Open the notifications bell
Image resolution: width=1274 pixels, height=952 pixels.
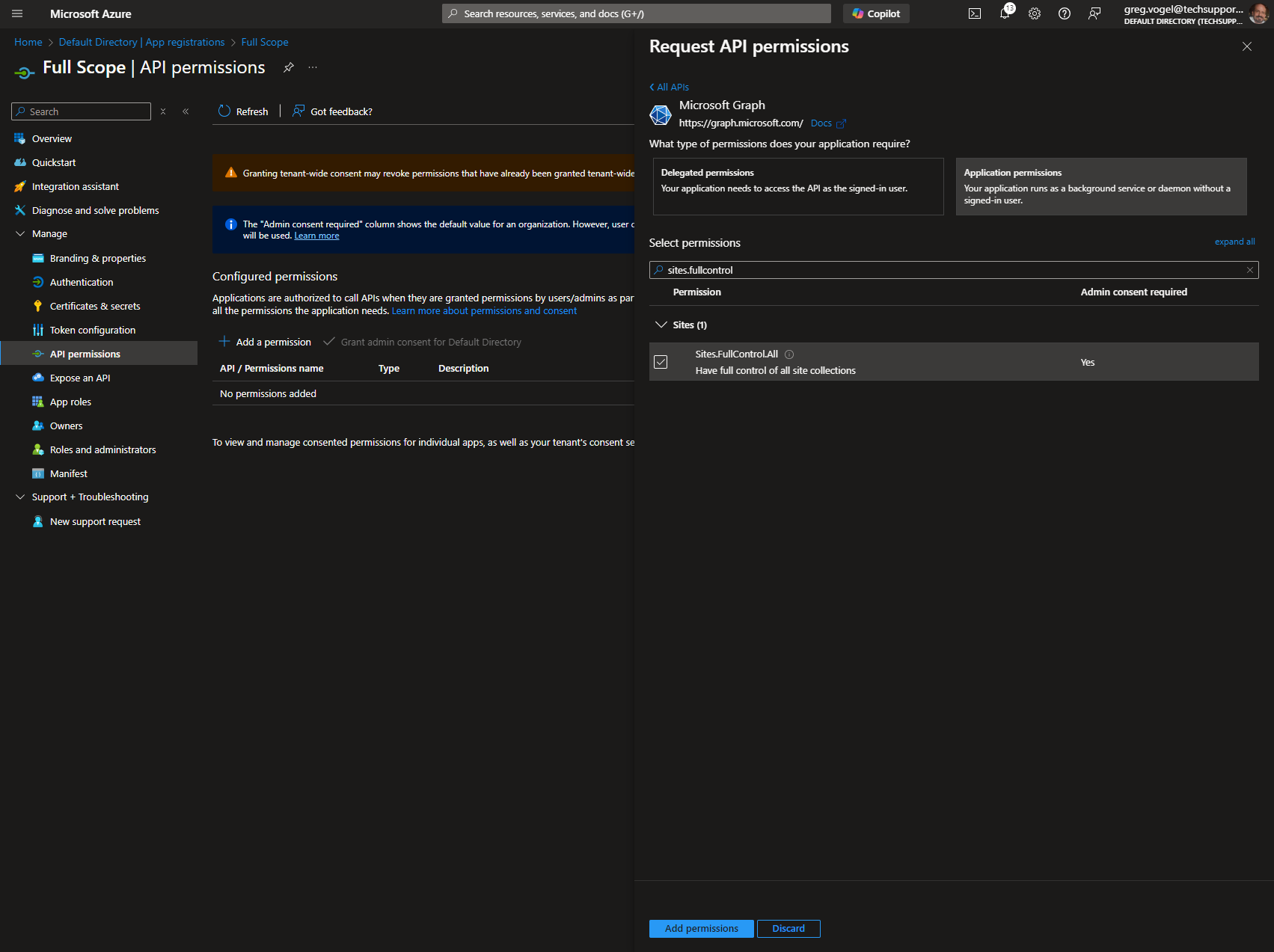1005,13
